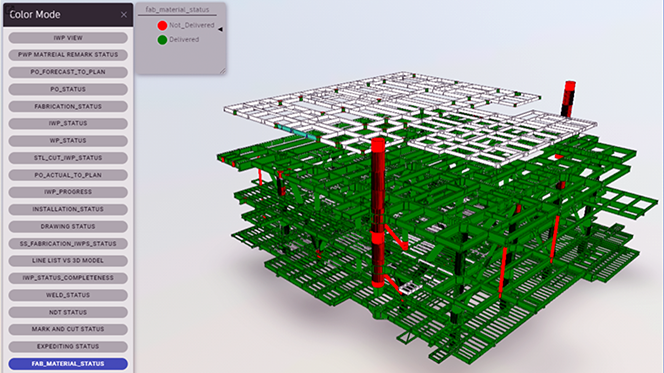Click the red Not_Delivered color swatch
664x373 pixels.
162,25
